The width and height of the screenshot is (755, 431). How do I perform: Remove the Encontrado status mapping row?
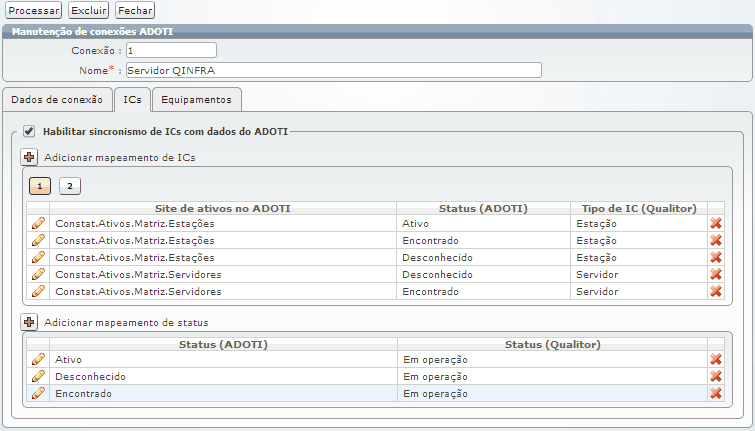coord(716,393)
